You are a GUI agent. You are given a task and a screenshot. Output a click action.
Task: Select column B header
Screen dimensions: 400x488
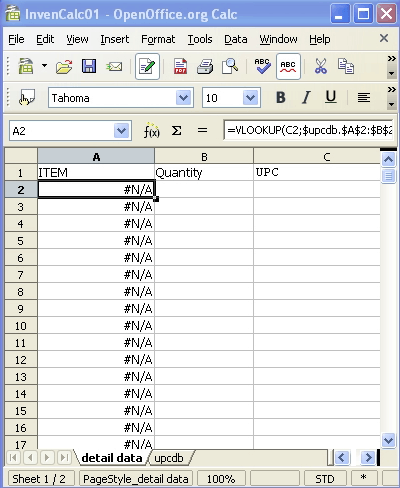[x=204, y=156]
